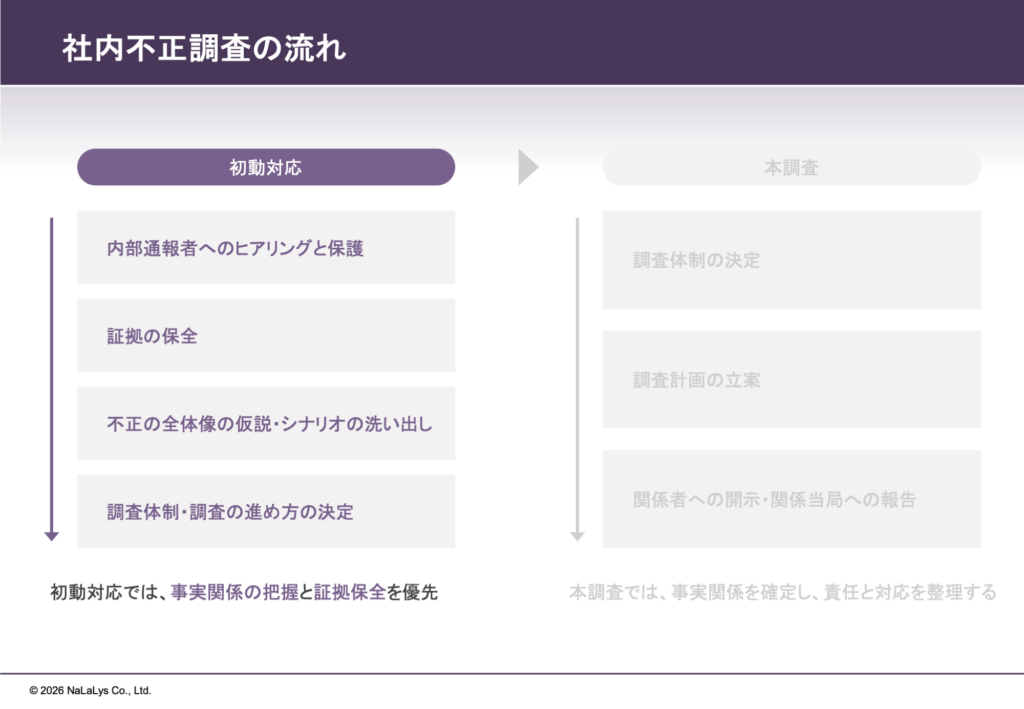Select the 初動対応 phase pill
The height and width of the screenshot is (709, 1024).
click(266, 168)
